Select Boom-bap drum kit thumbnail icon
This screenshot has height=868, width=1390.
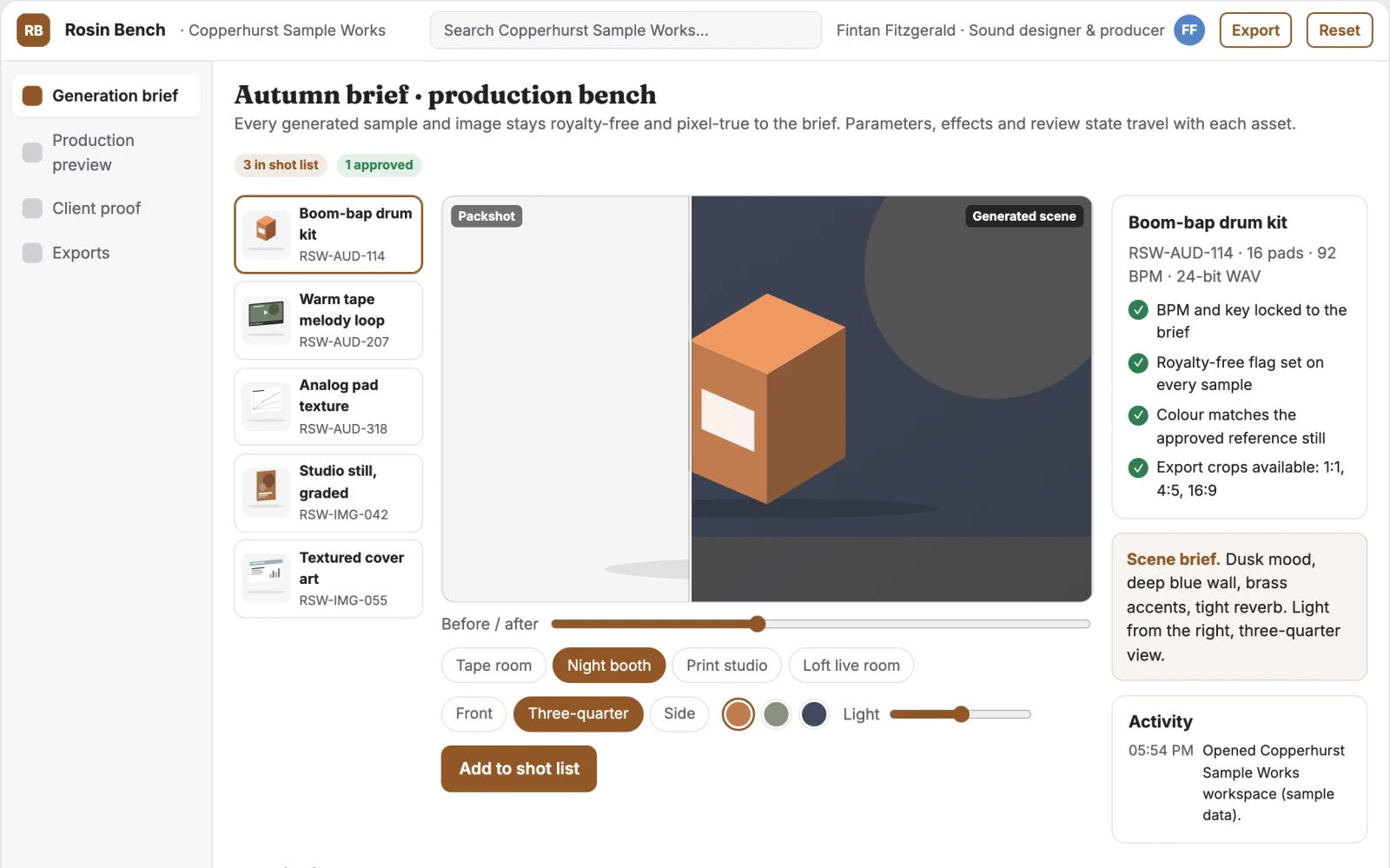click(x=266, y=235)
